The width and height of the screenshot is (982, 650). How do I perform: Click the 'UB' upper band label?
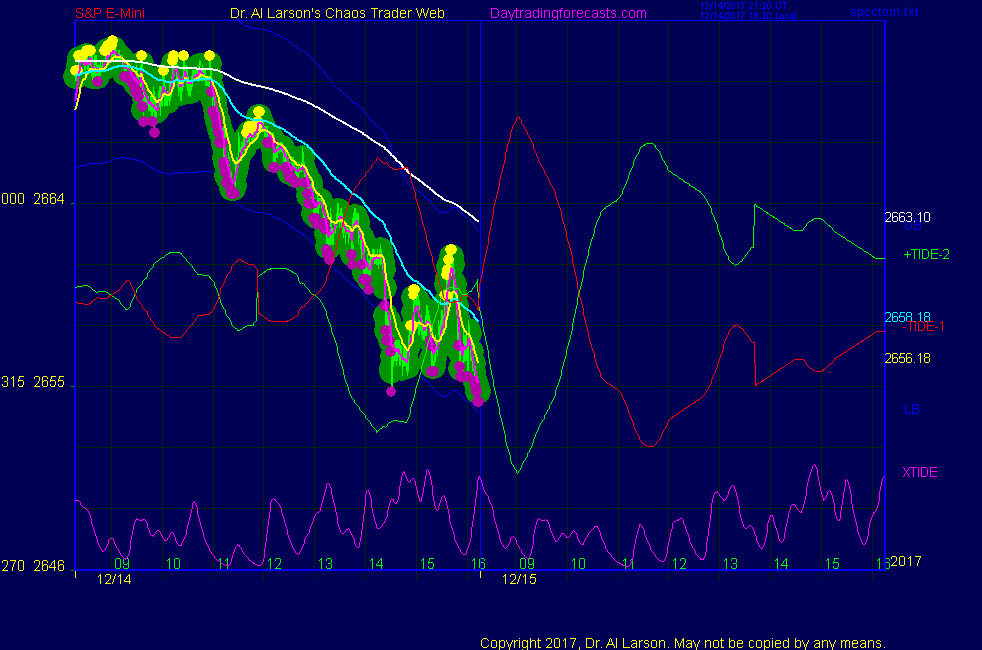913,227
